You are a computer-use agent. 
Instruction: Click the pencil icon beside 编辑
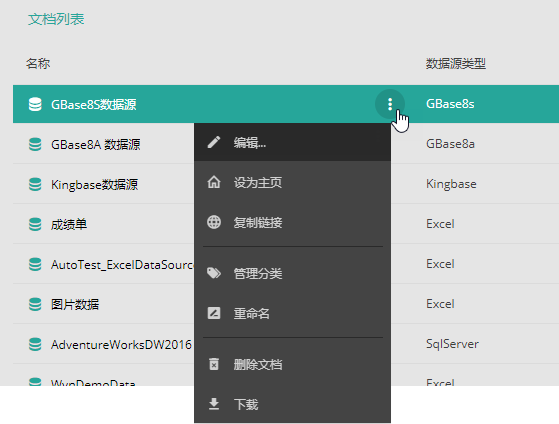[214, 142]
